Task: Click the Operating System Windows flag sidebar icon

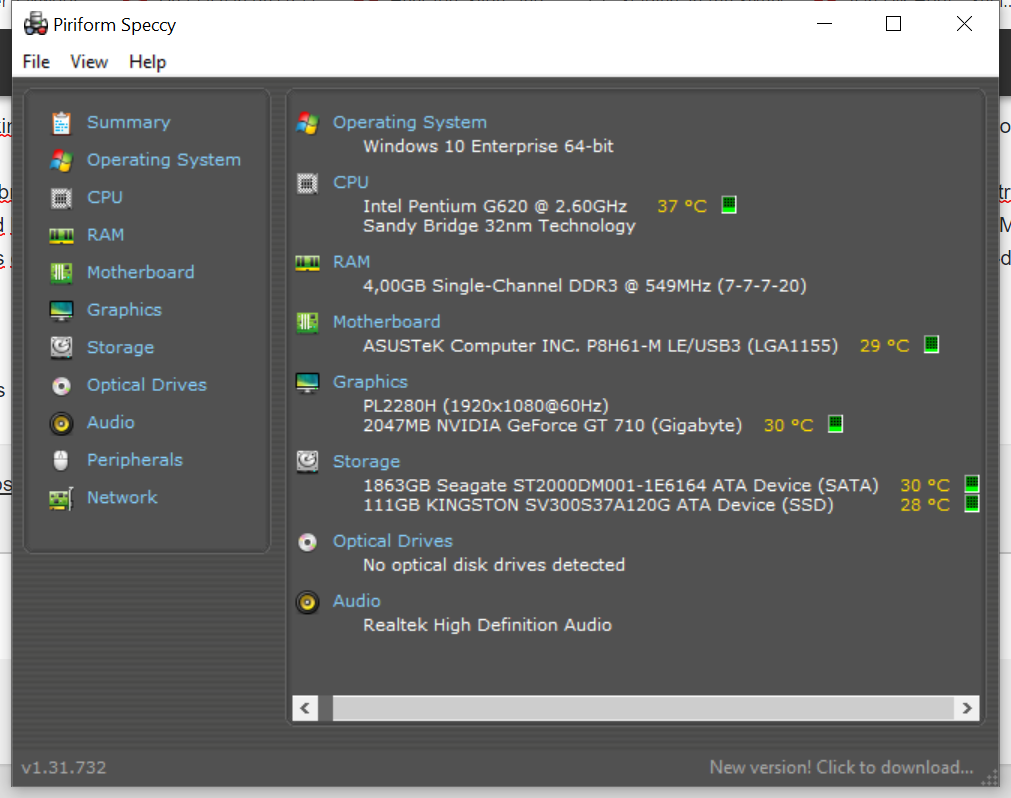Action: click(x=61, y=160)
